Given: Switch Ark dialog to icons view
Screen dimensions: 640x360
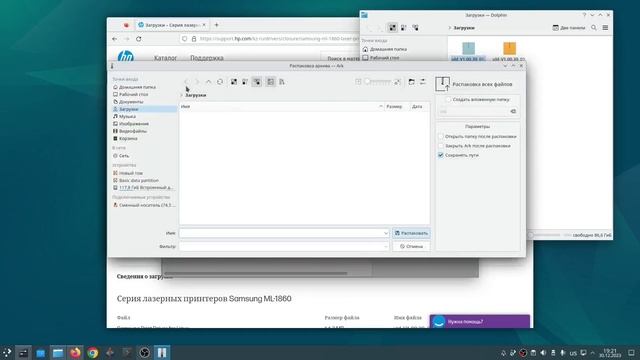Looking at the screenshot, I should point(234,82).
